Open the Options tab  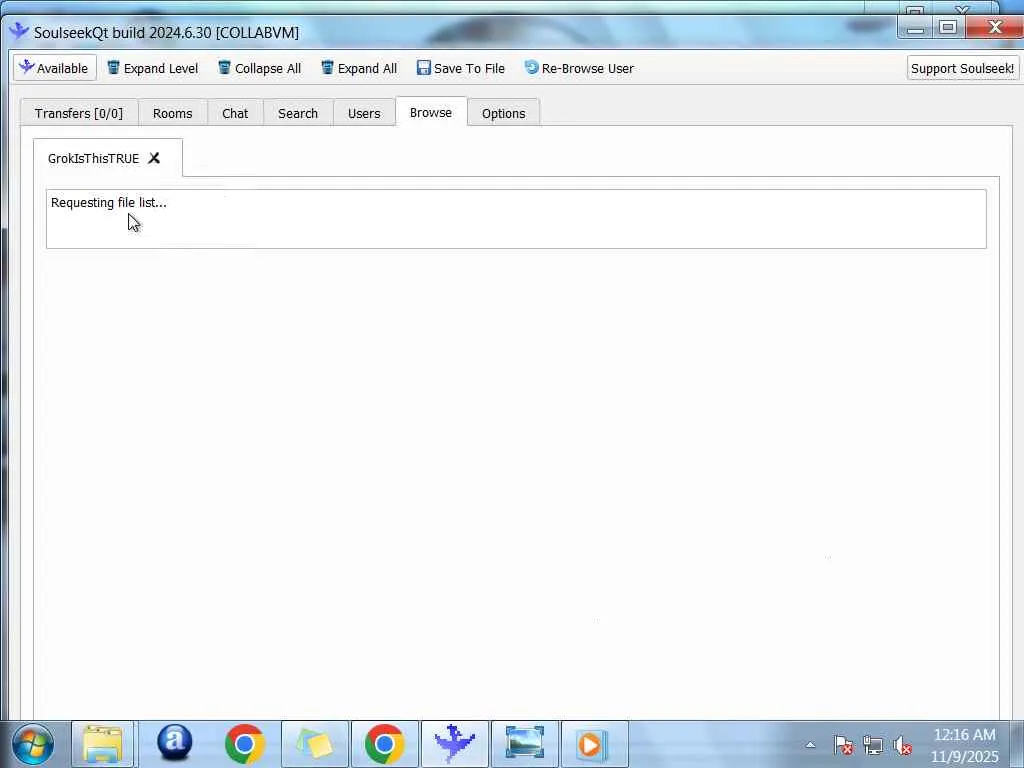(504, 113)
